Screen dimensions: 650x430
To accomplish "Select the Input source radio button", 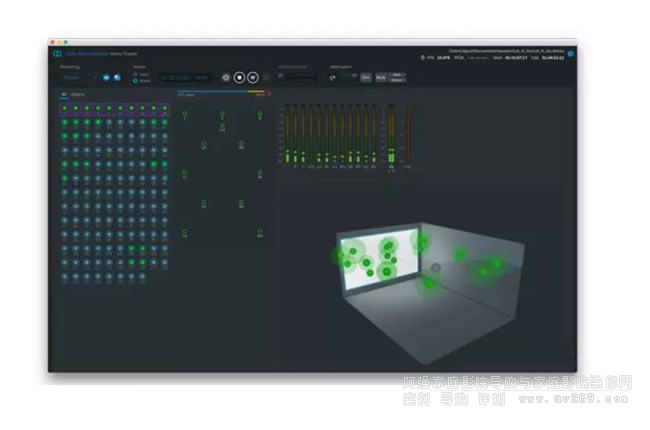I will (136, 73).
